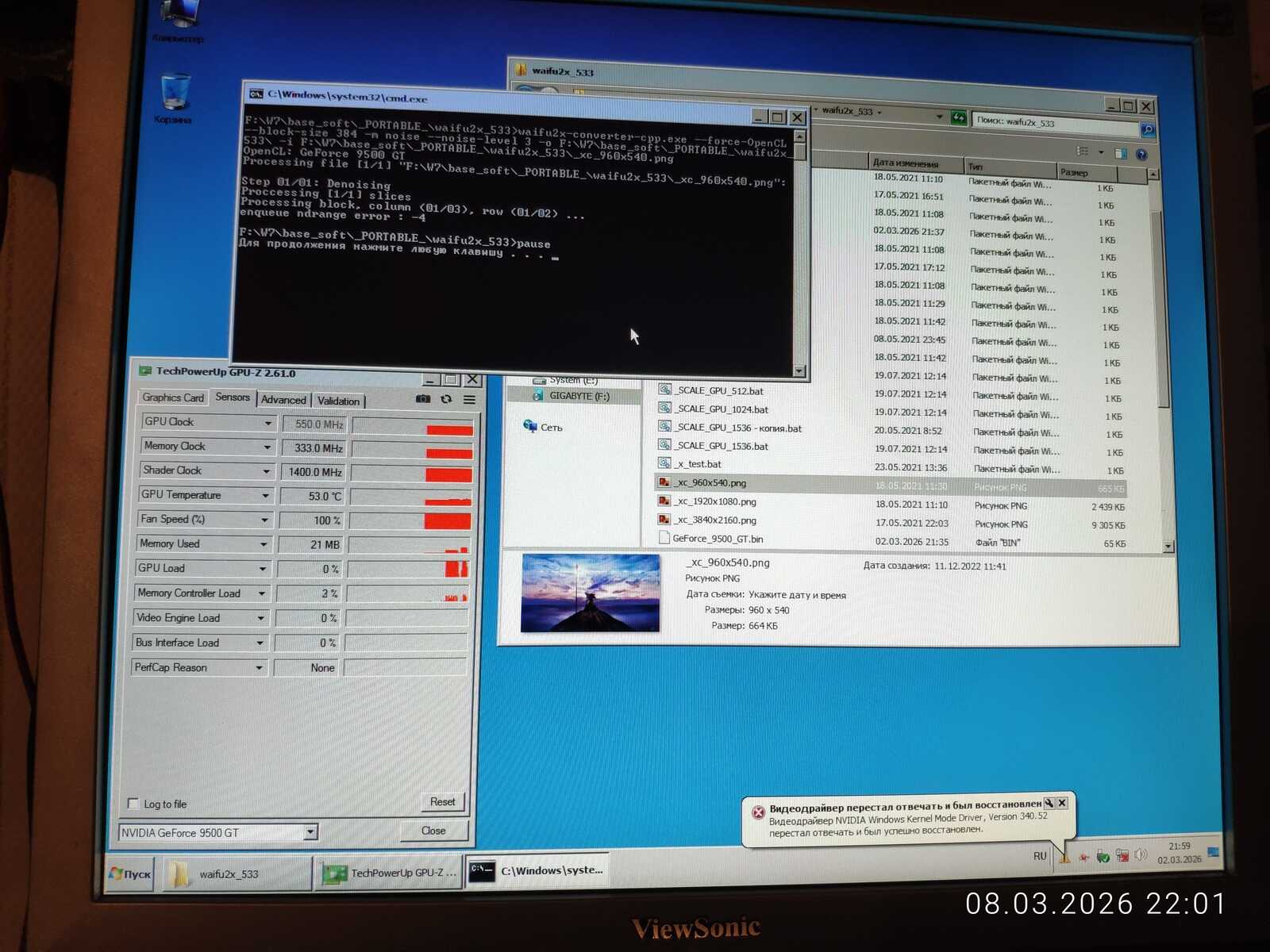
Task: Open the wrench settings on the driver notification
Action: (1049, 803)
